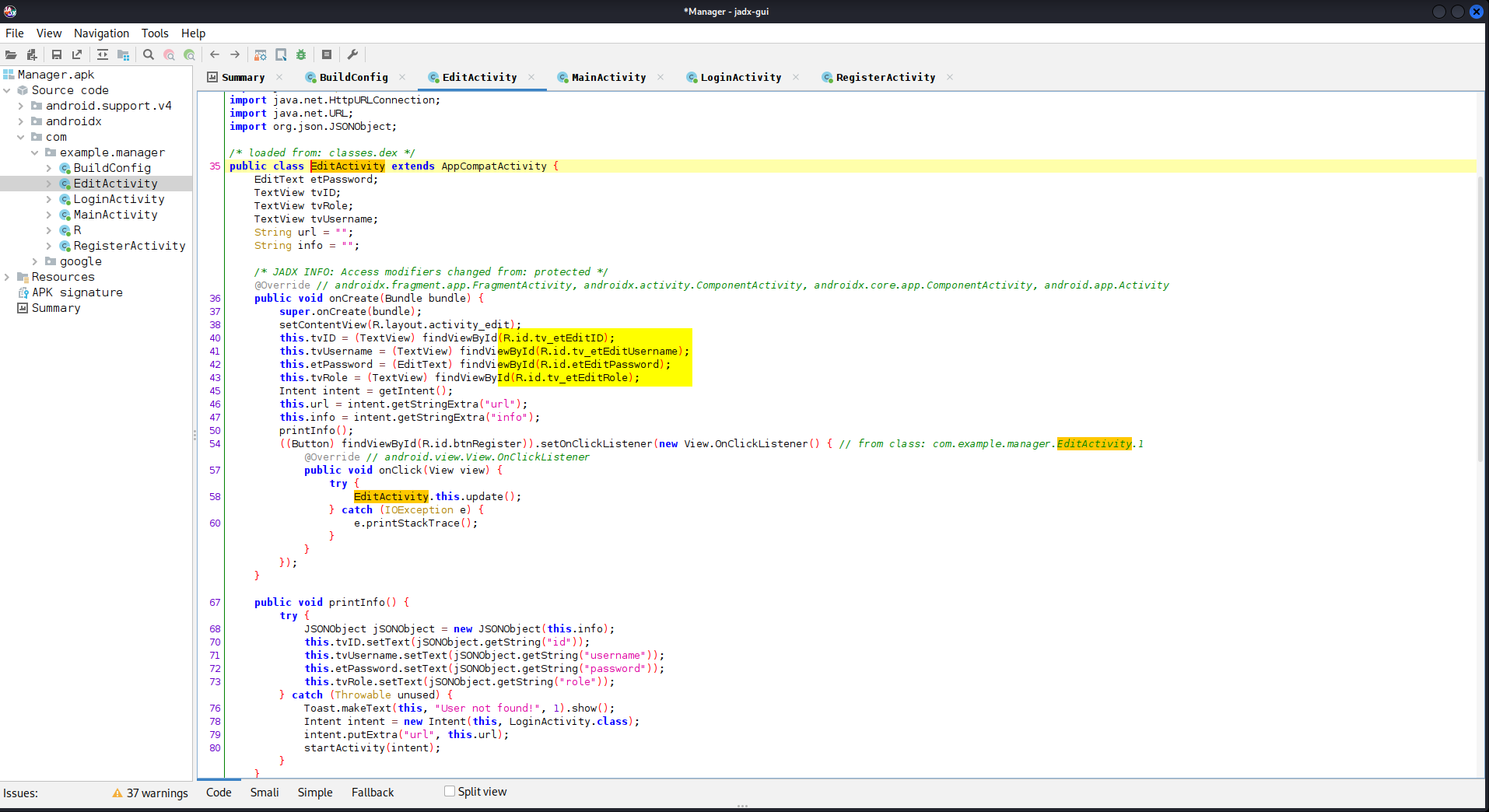Switch to Smali code view
The width and height of the screenshot is (1489, 812).
click(x=265, y=793)
